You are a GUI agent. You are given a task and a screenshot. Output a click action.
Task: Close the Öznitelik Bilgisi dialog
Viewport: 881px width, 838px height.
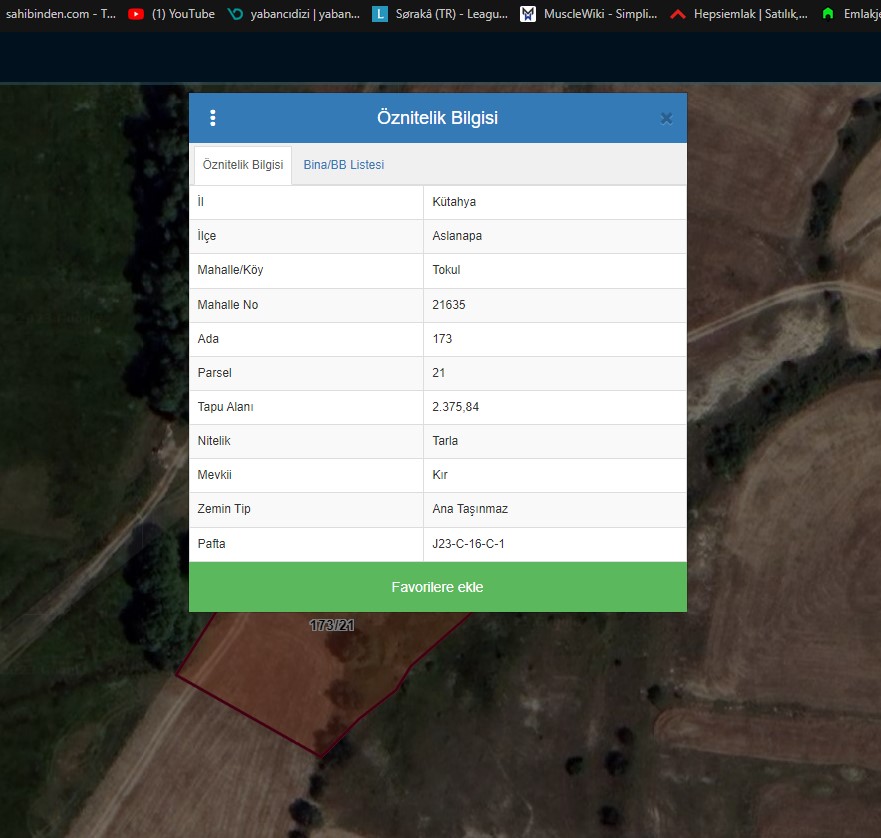(x=666, y=118)
